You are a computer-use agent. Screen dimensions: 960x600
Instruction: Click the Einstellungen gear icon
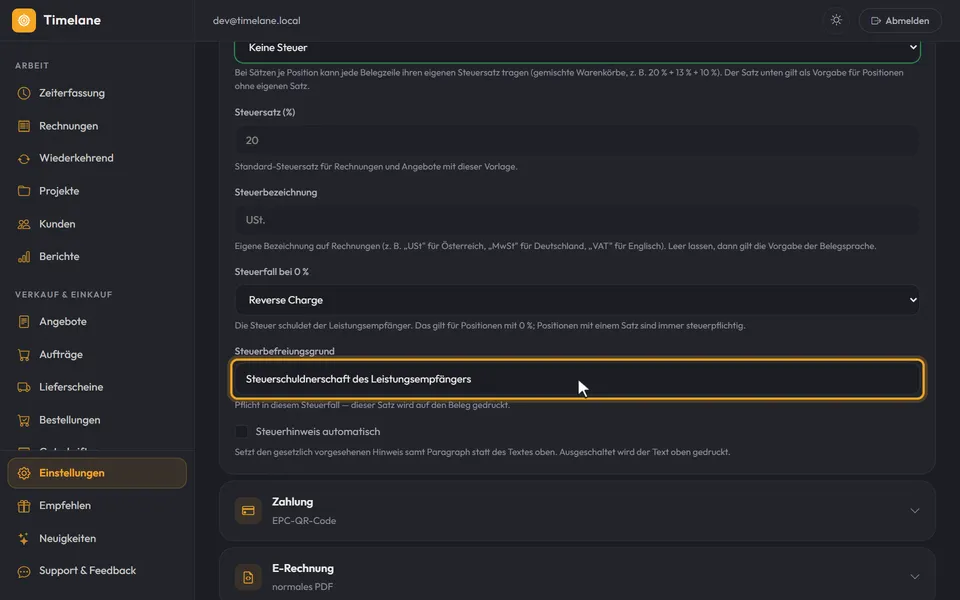point(24,473)
